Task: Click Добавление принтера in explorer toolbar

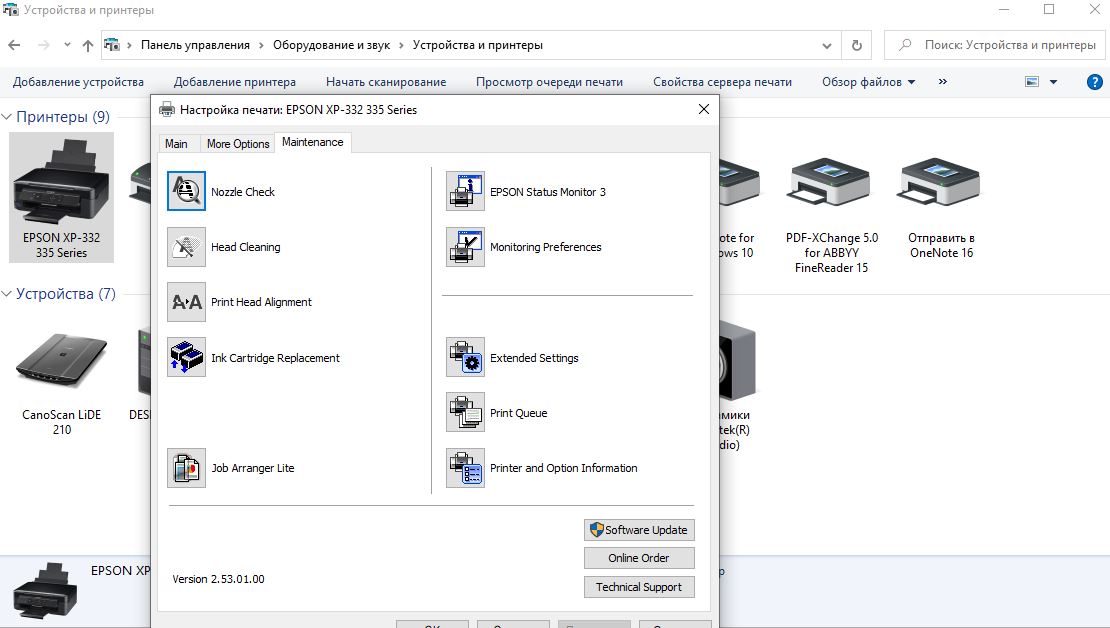Action: pos(235,82)
